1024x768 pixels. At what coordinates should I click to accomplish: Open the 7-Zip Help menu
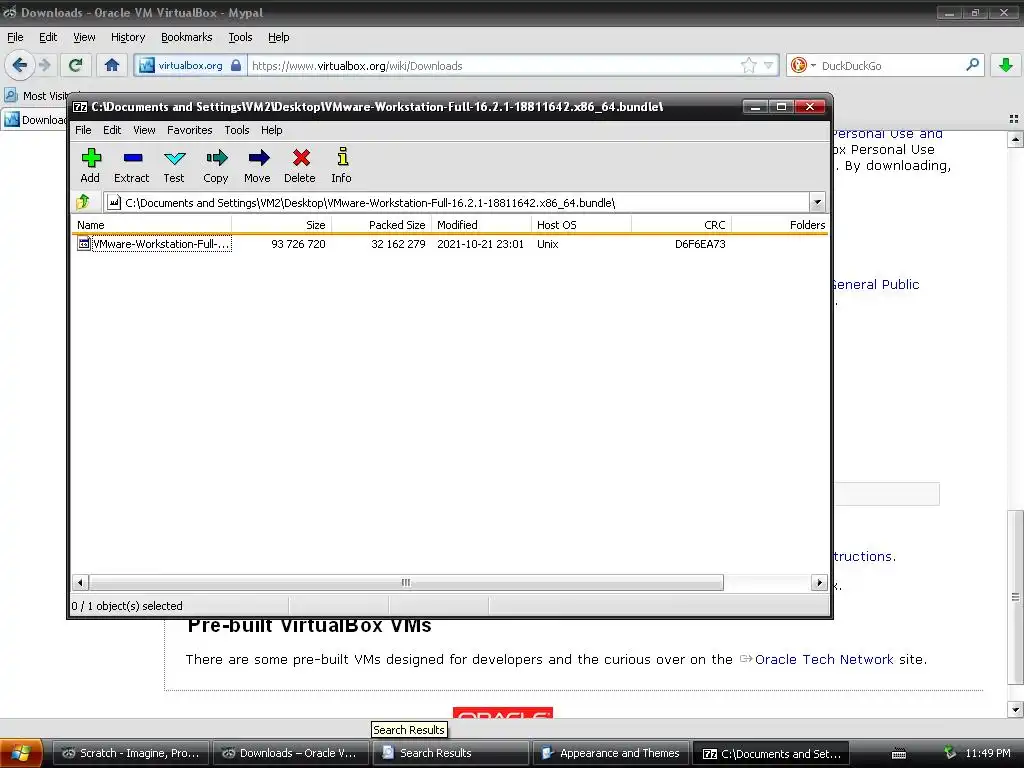point(272,130)
